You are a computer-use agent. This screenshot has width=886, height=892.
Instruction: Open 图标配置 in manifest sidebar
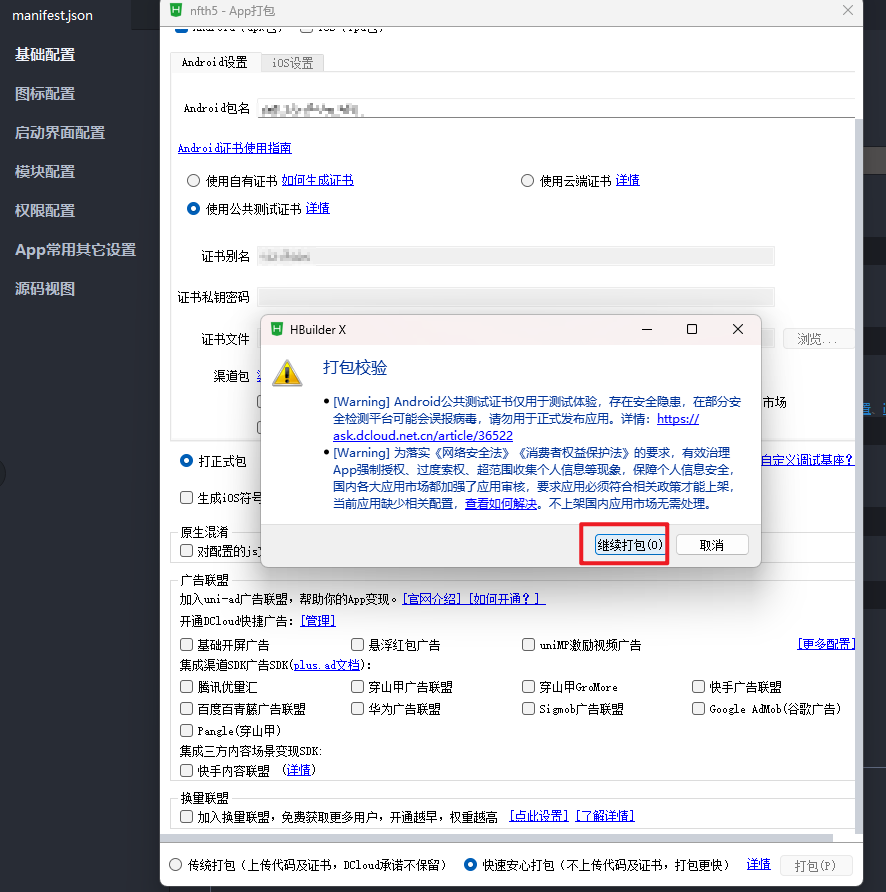(x=45, y=94)
